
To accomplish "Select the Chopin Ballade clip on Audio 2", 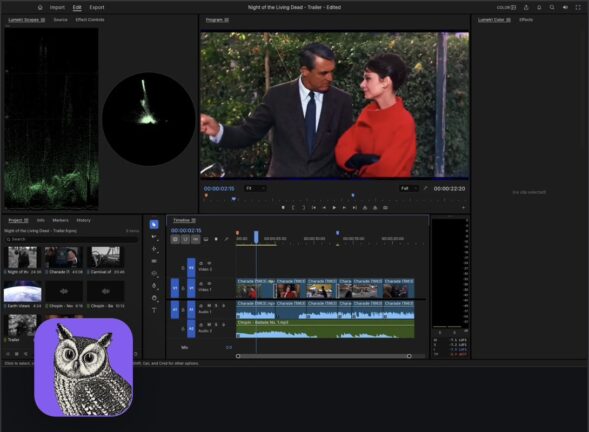I will 325,329.
